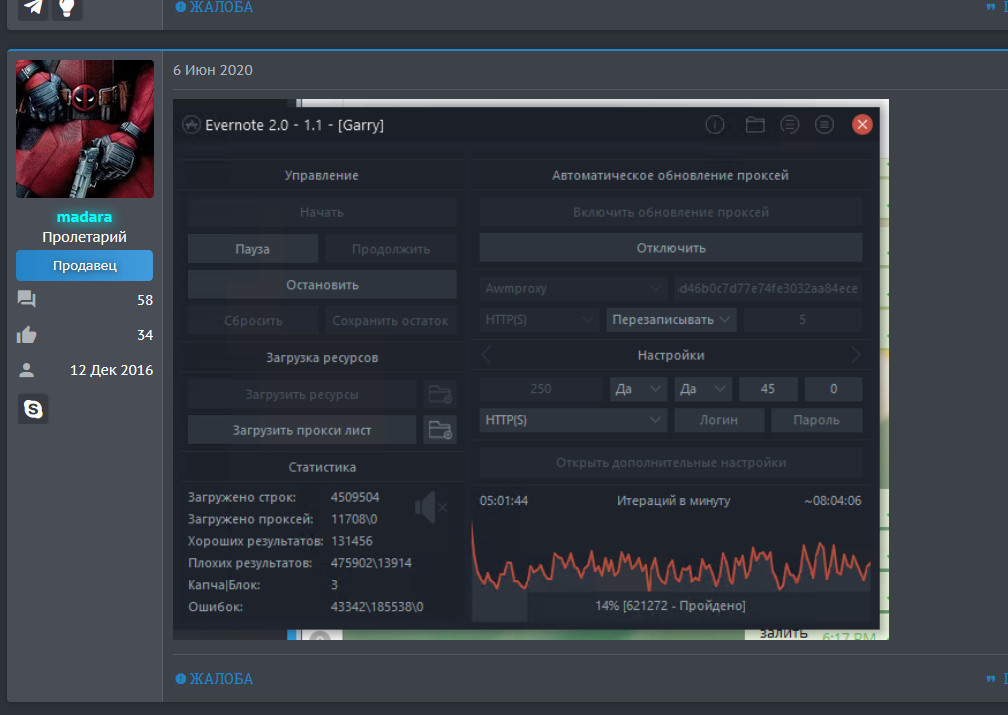The height and width of the screenshot is (715, 1008).
Task: Open the HTTP(S) dropdown beside Логин button
Action: pos(573,420)
